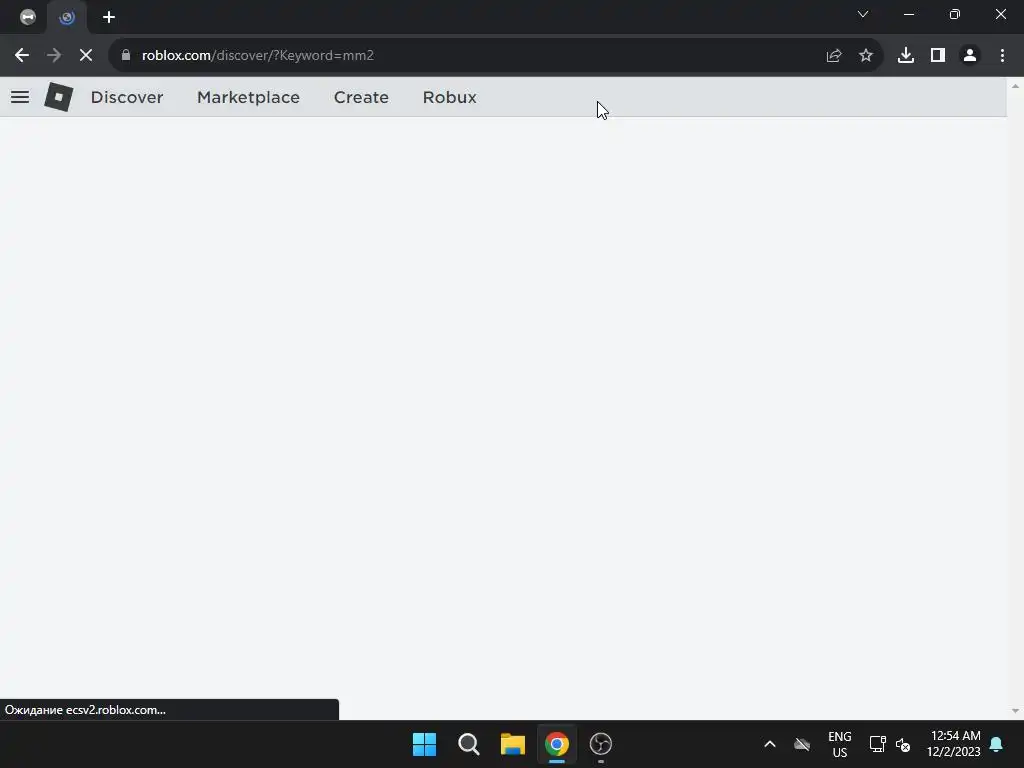
Task: Select the loading Roblox tab
Action: [x=67, y=18]
